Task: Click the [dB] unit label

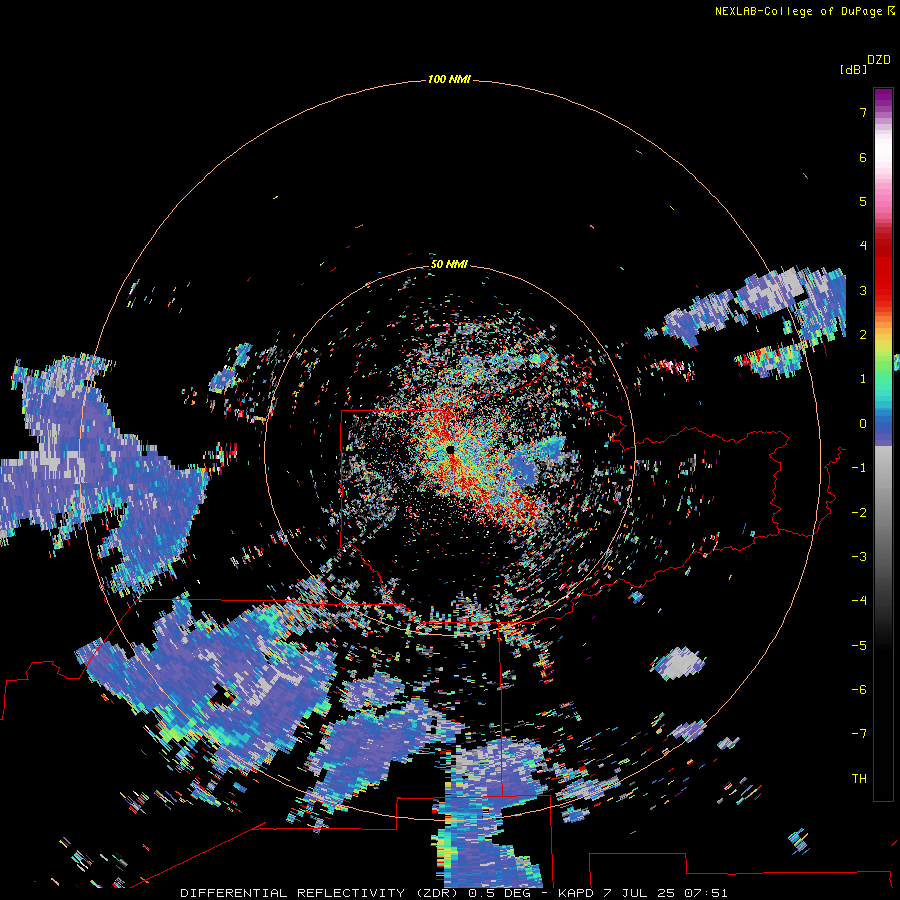Action: (x=853, y=70)
